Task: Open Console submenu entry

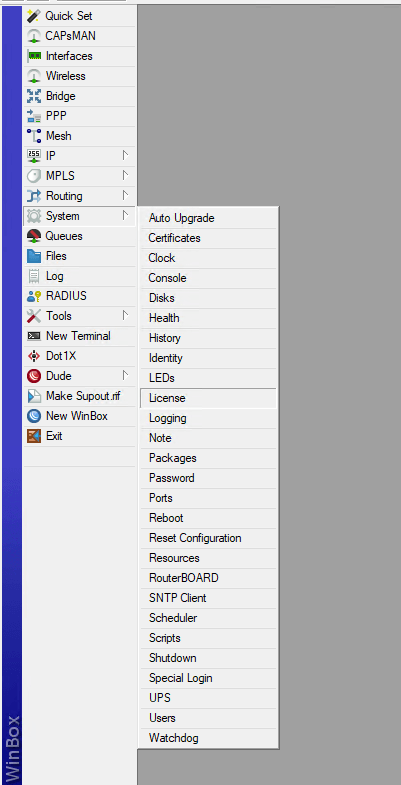Action: (x=208, y=278)
